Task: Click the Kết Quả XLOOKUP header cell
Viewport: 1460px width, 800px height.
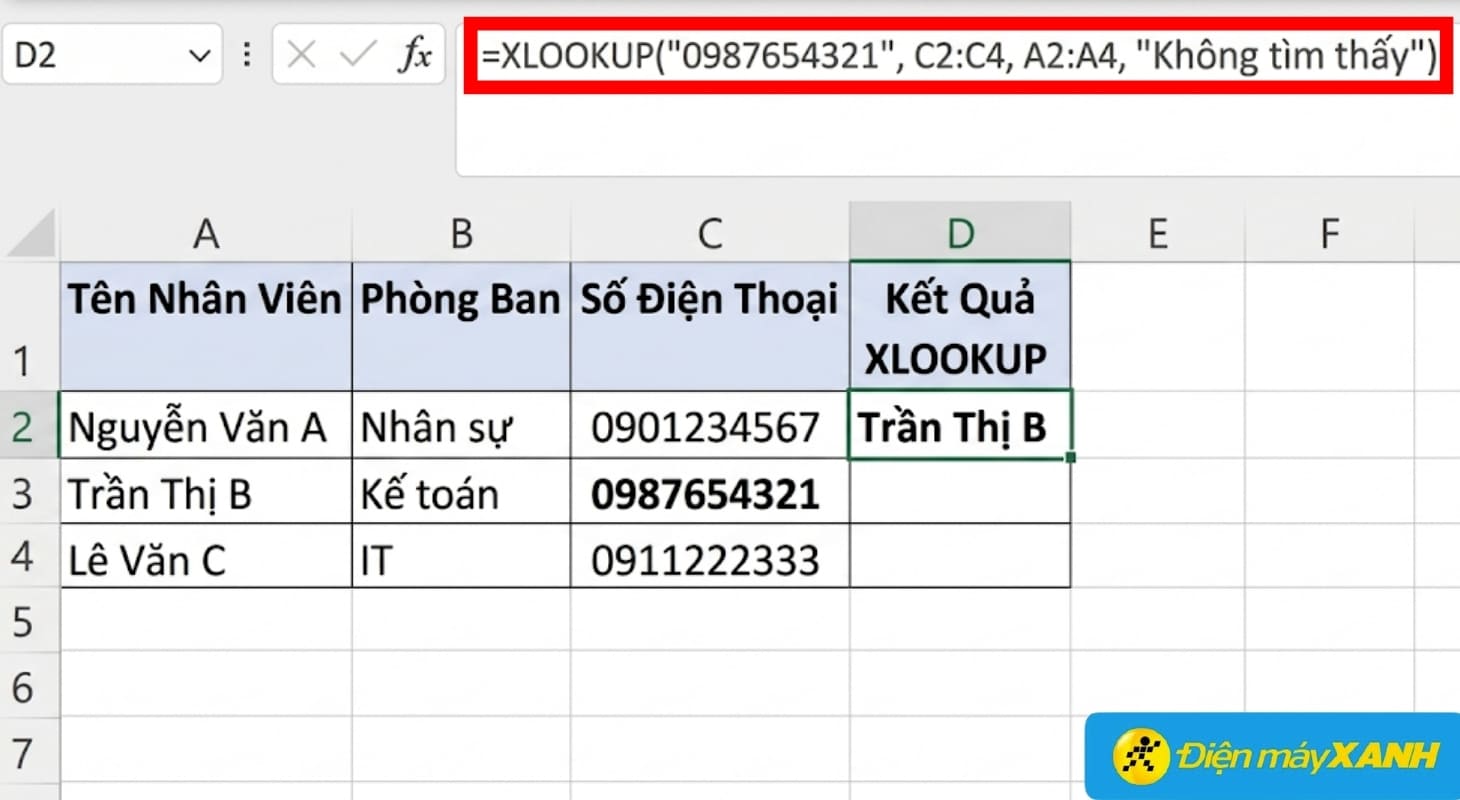Action: point(959,325)
